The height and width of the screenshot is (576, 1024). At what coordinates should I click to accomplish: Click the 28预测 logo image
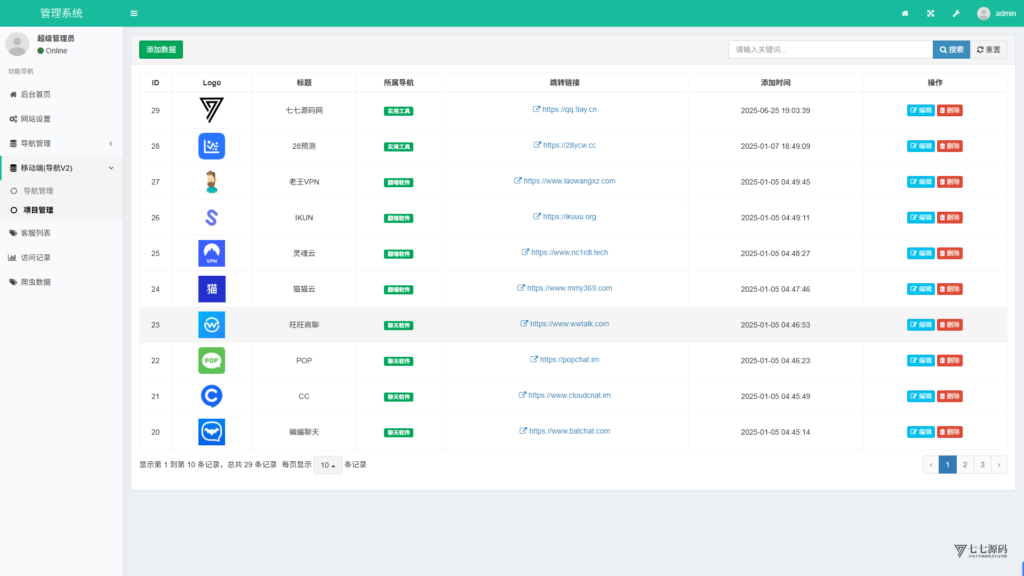click(212, 146)
